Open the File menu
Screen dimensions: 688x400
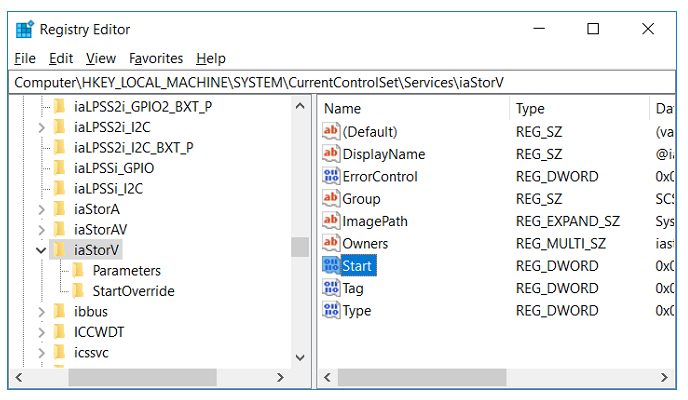pos(25,58)
